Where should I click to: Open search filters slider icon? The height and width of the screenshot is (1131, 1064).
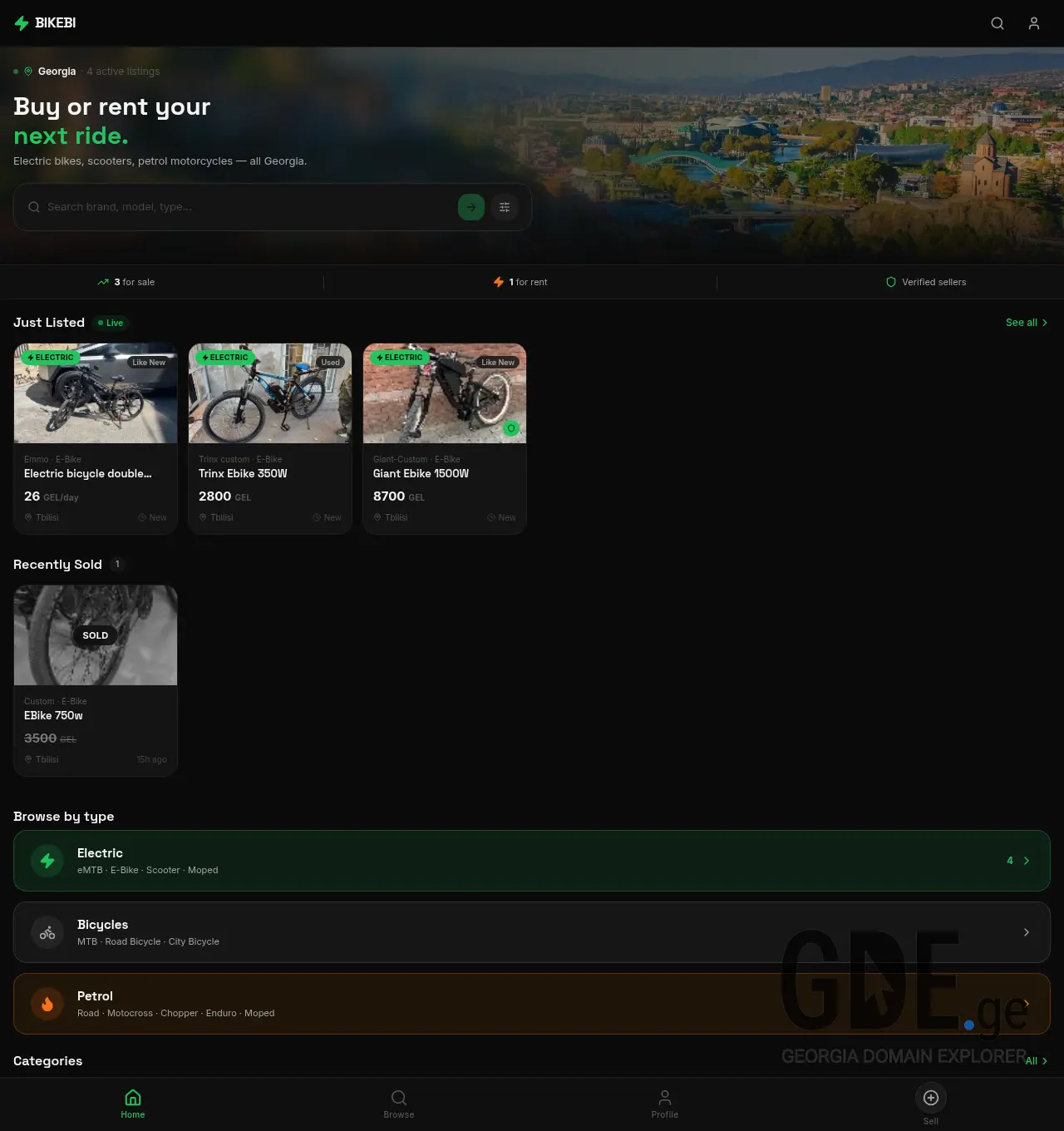pos(505,207)
